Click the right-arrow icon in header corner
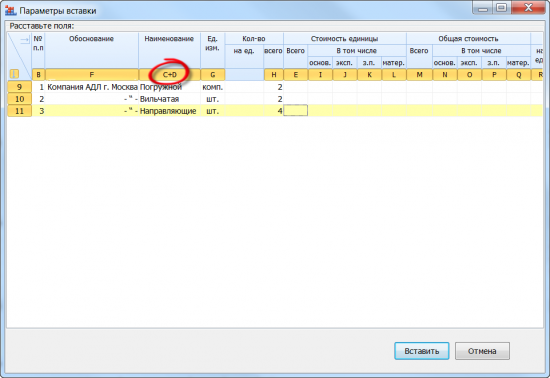This screenshot has height=378, width=550. (25, 40)
